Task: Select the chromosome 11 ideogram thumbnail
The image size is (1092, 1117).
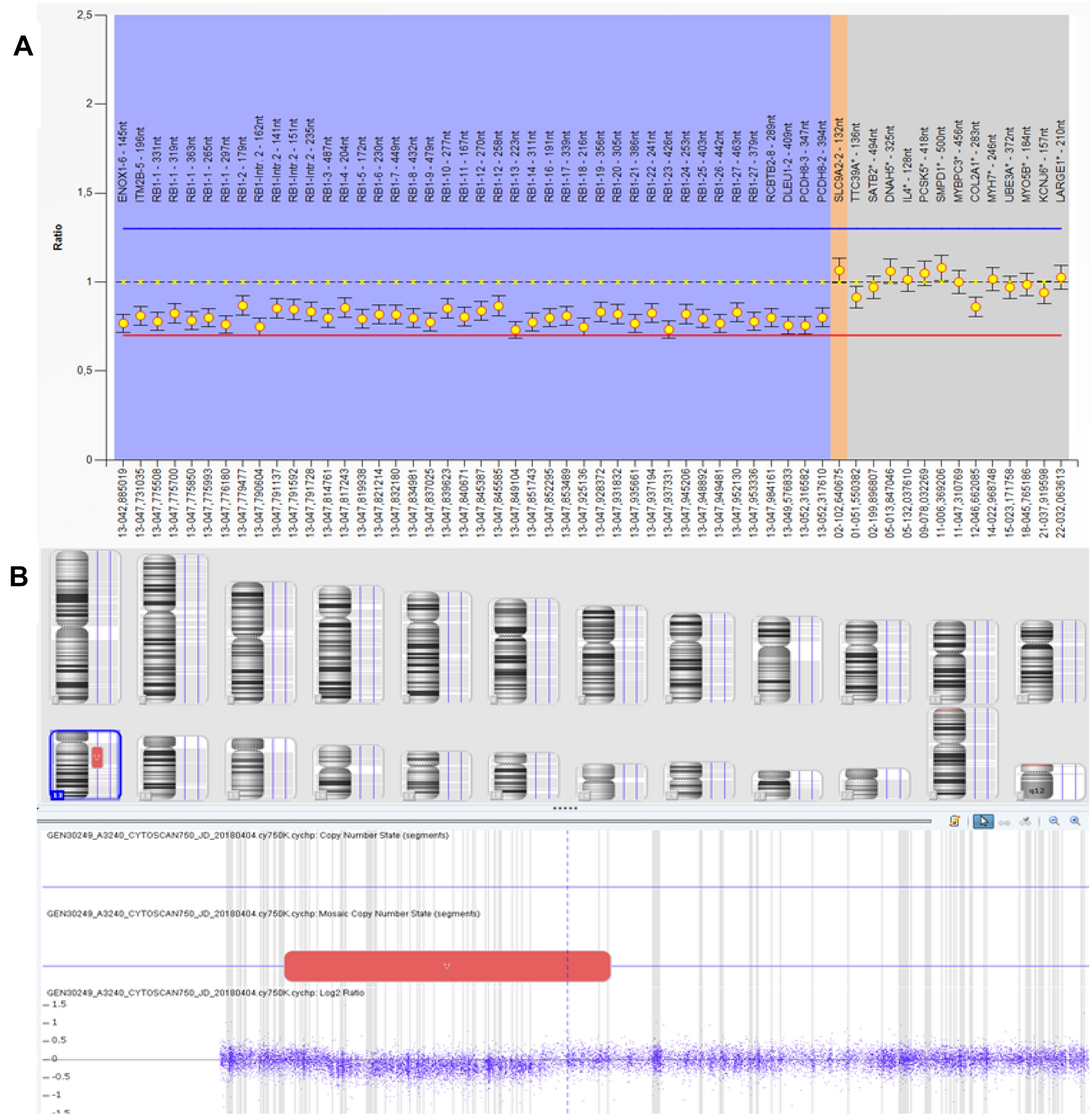Action: pos(962,662)
